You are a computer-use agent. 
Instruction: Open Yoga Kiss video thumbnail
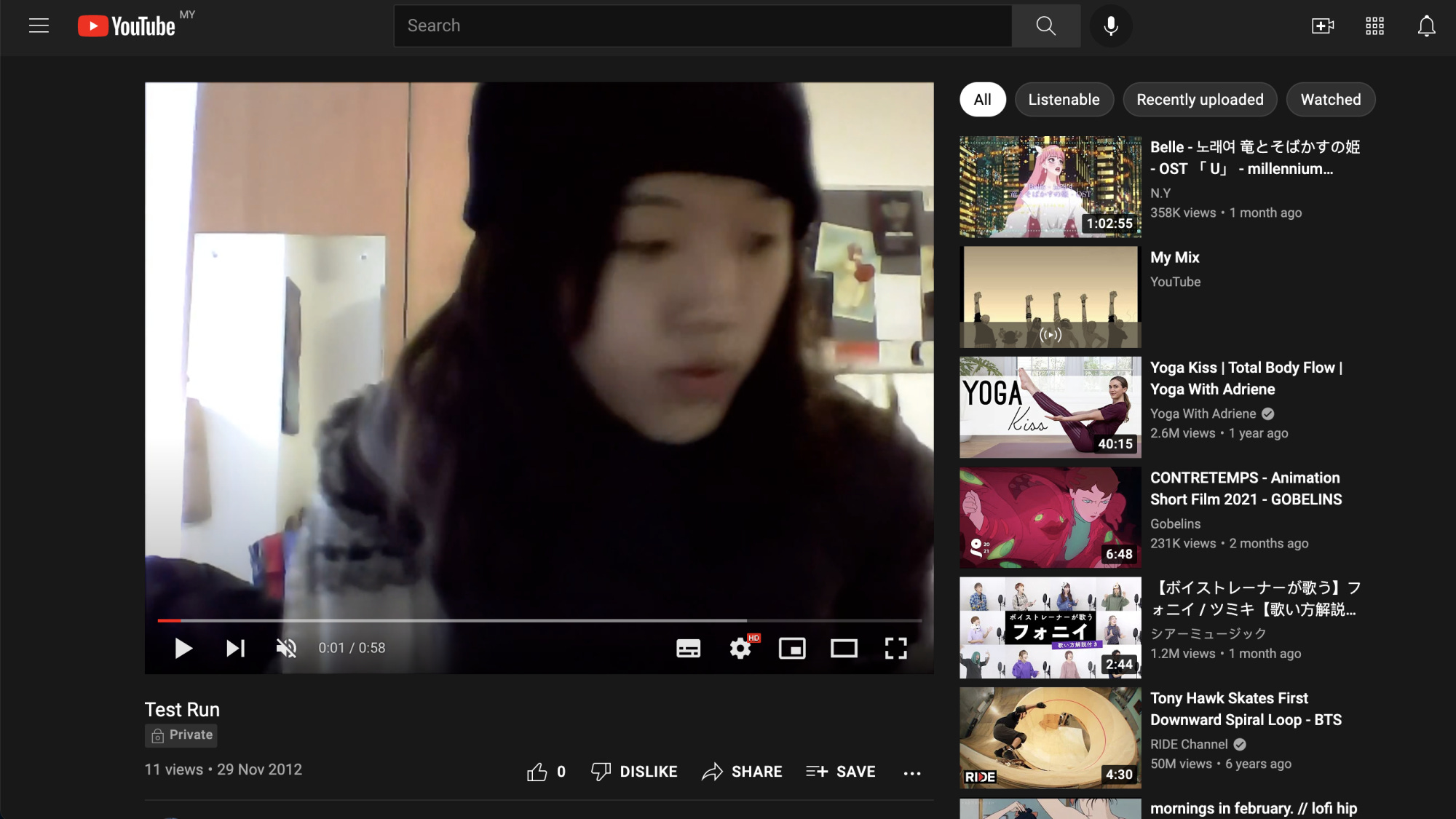pos(1050,407)
